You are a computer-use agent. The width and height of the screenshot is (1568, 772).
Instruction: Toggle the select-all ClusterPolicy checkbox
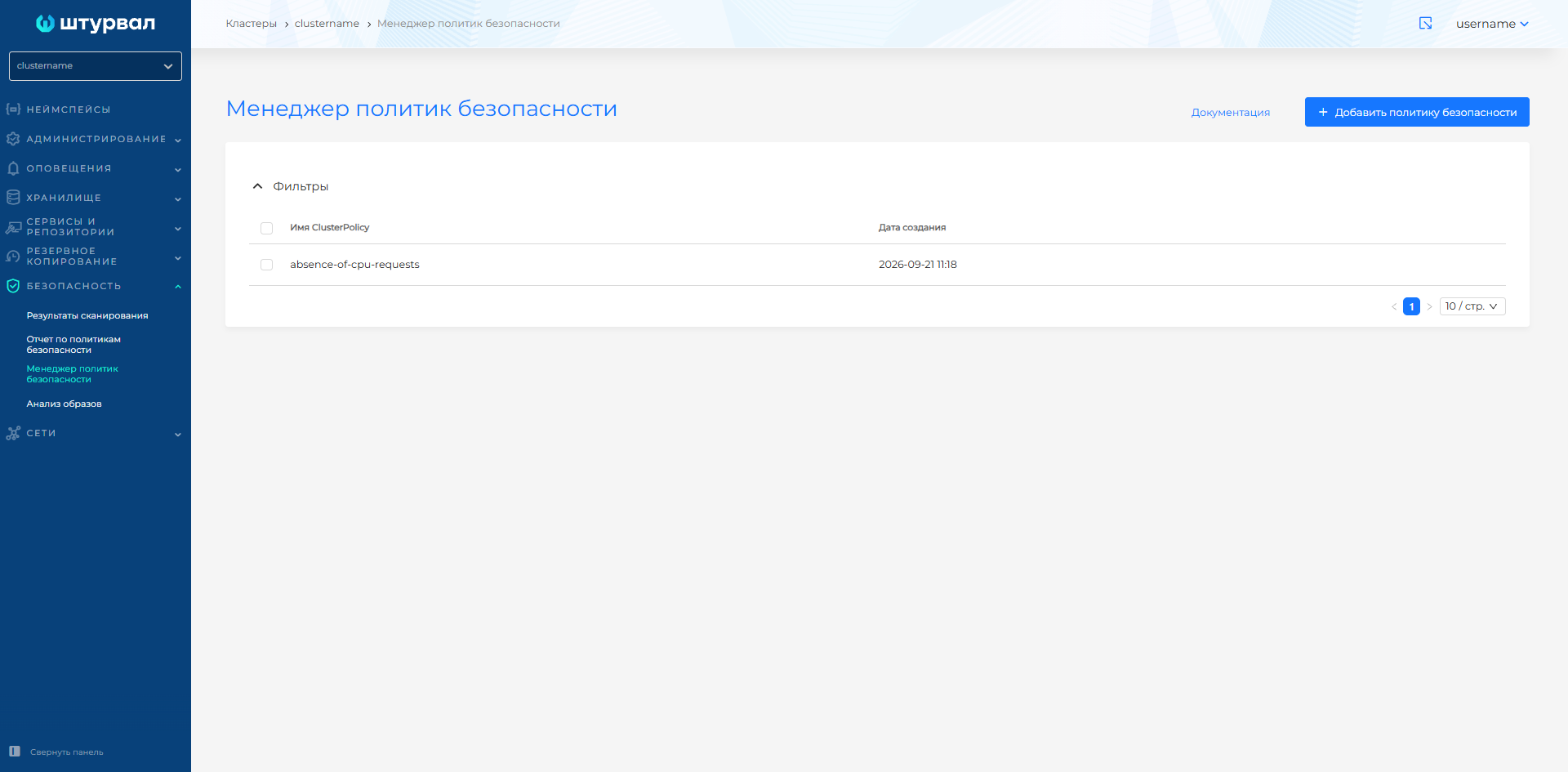coord(266,228)
